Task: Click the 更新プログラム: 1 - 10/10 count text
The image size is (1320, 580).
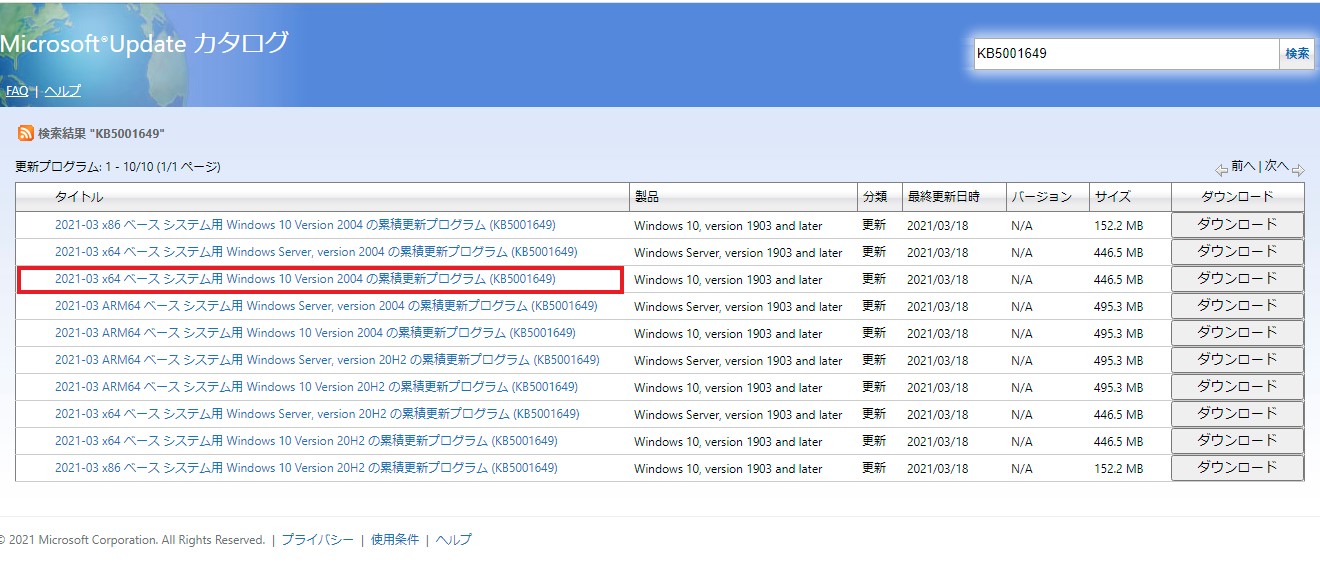Action: click(118, 167)
